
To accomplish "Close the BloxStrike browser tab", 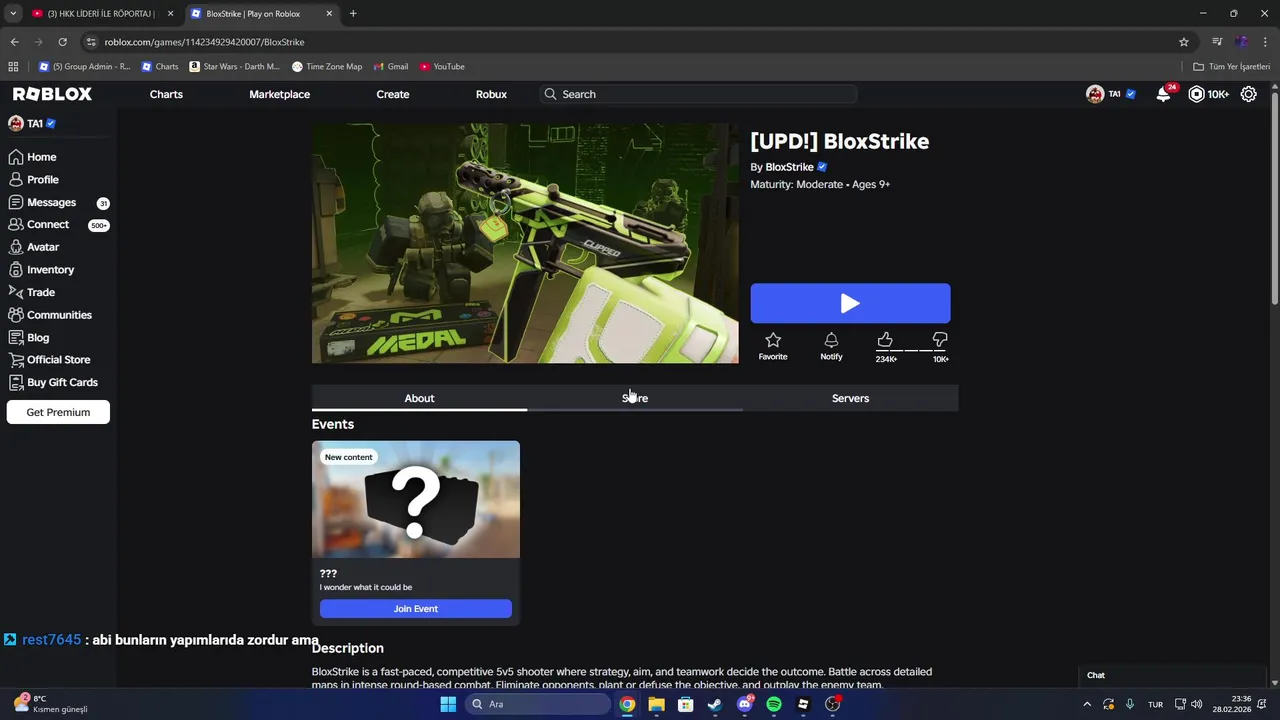I will click(327, 14).
